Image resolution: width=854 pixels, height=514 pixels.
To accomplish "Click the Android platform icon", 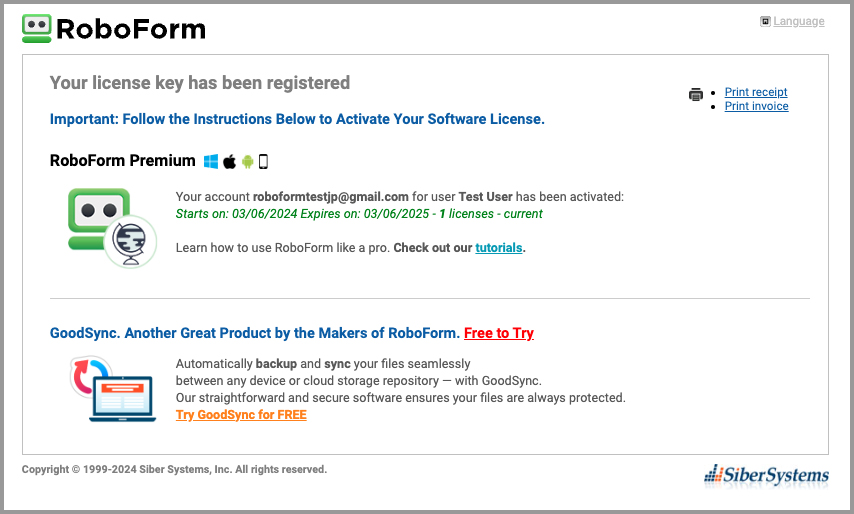I will click(247, 161).
